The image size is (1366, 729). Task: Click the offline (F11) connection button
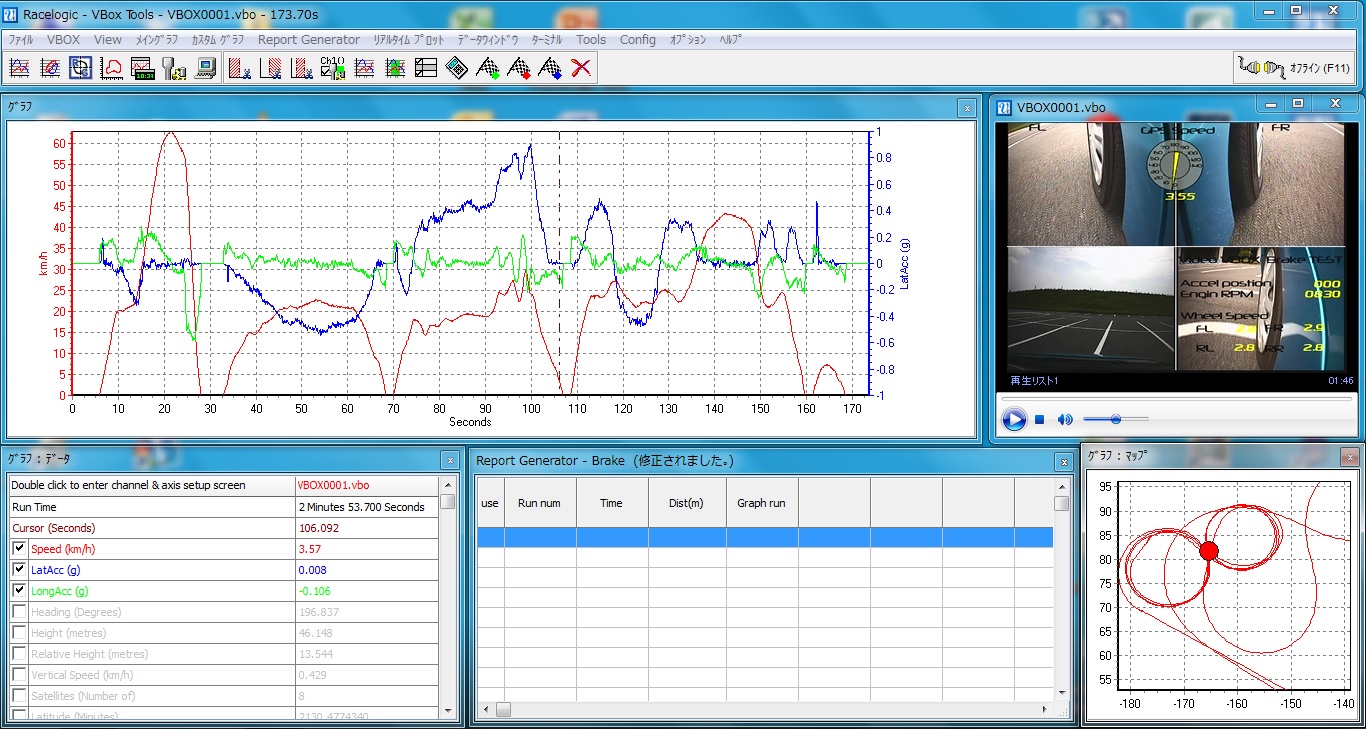tap(1295, 68)
